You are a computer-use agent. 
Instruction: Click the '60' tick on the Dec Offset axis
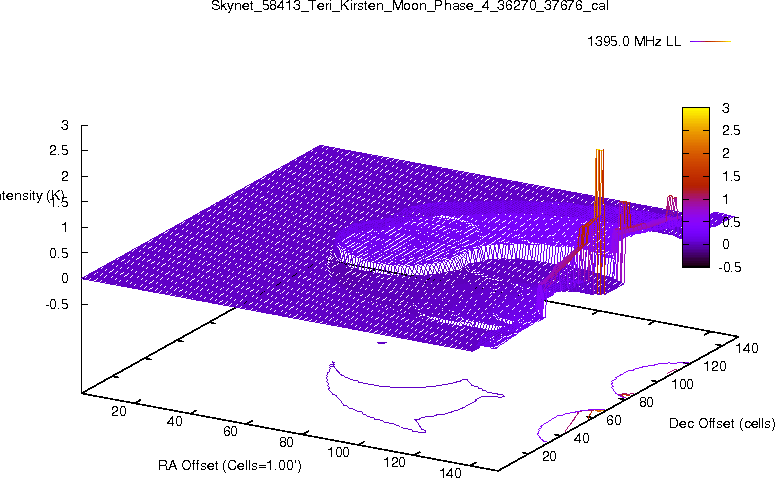click(x=614, y=420)
